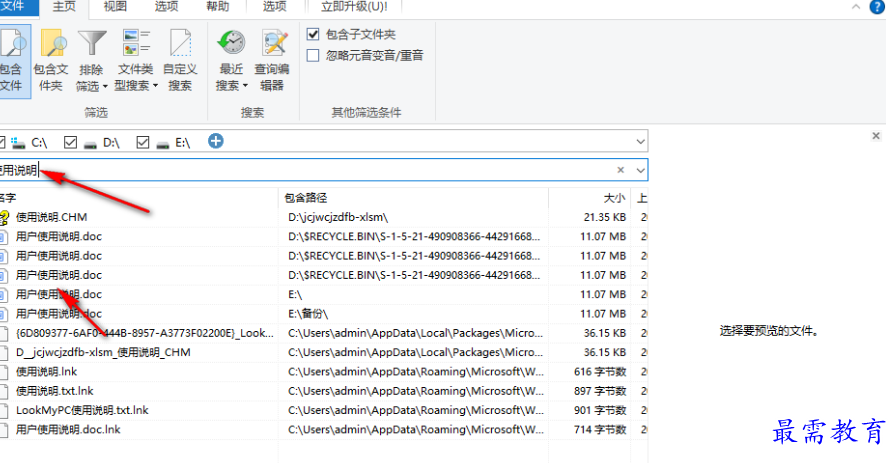Choose the 自定义搜索 ribbon icon
The height and width of the screenshot is (463, 894).
(x=180, y=43)
